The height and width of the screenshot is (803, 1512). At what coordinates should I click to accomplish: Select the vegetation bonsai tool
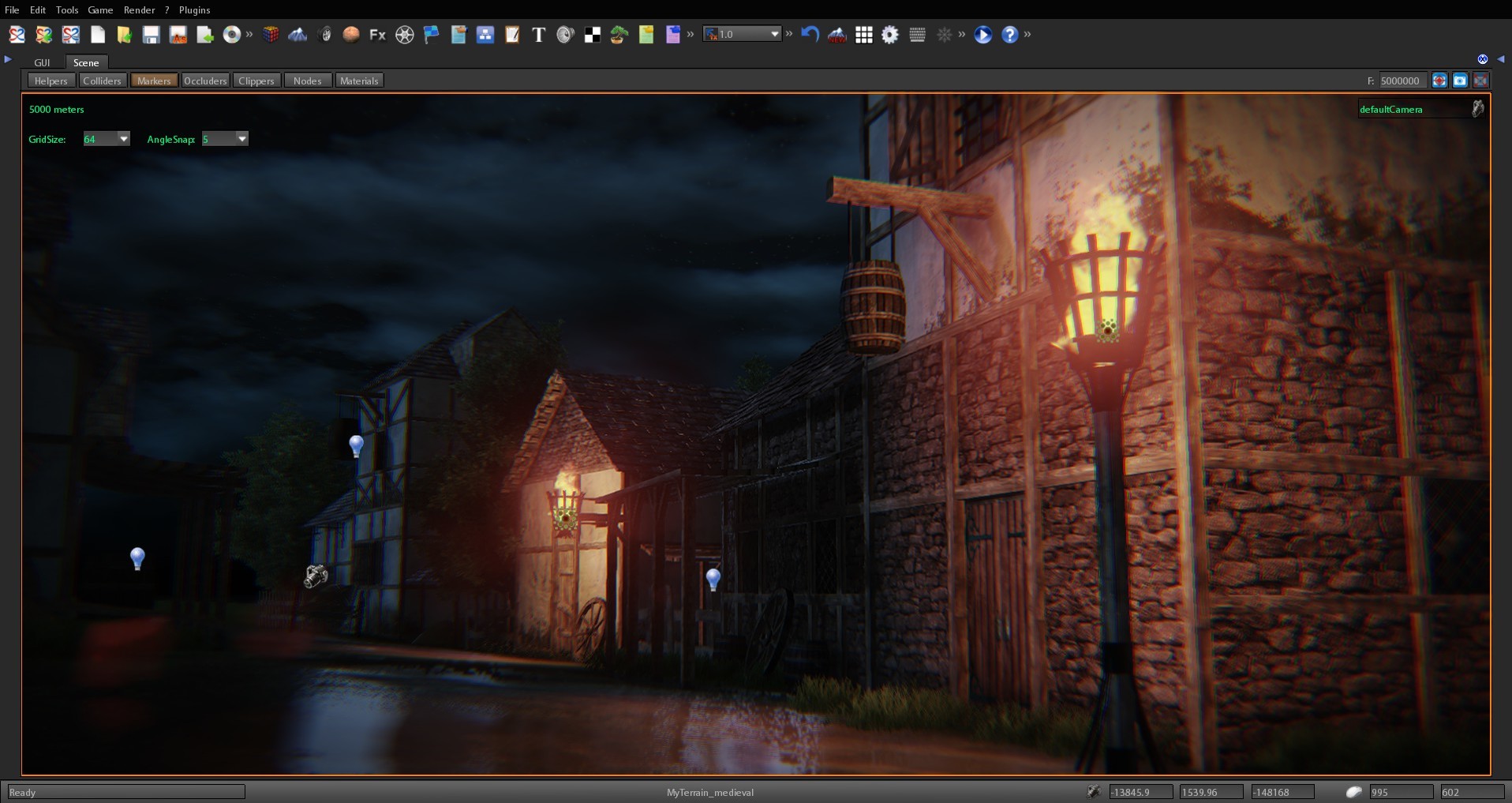617,35
